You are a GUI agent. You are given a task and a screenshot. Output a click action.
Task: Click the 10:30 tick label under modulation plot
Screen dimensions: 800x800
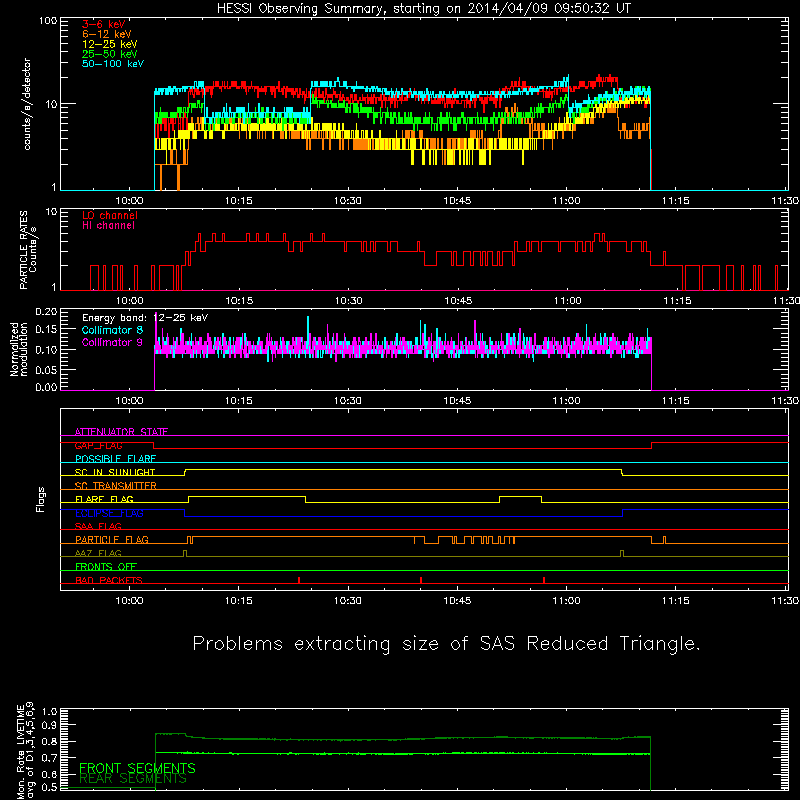[x=347, y=401]
